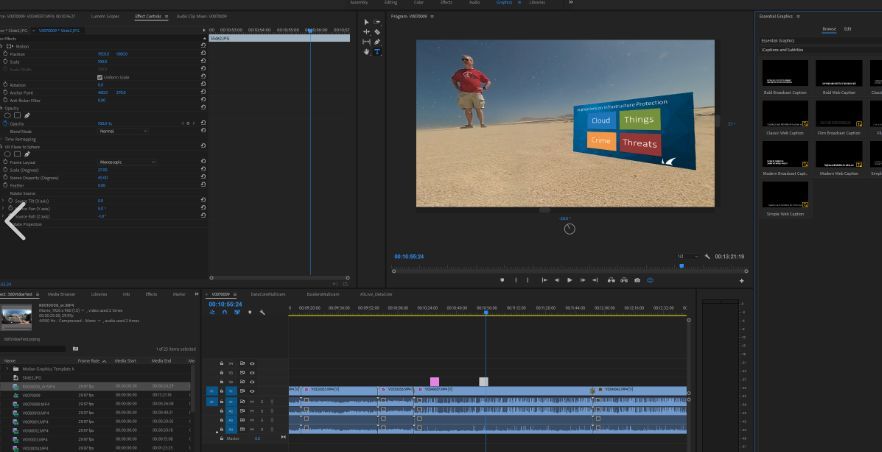Export frame with camera icon
The image size is (882, 452).
637,280
